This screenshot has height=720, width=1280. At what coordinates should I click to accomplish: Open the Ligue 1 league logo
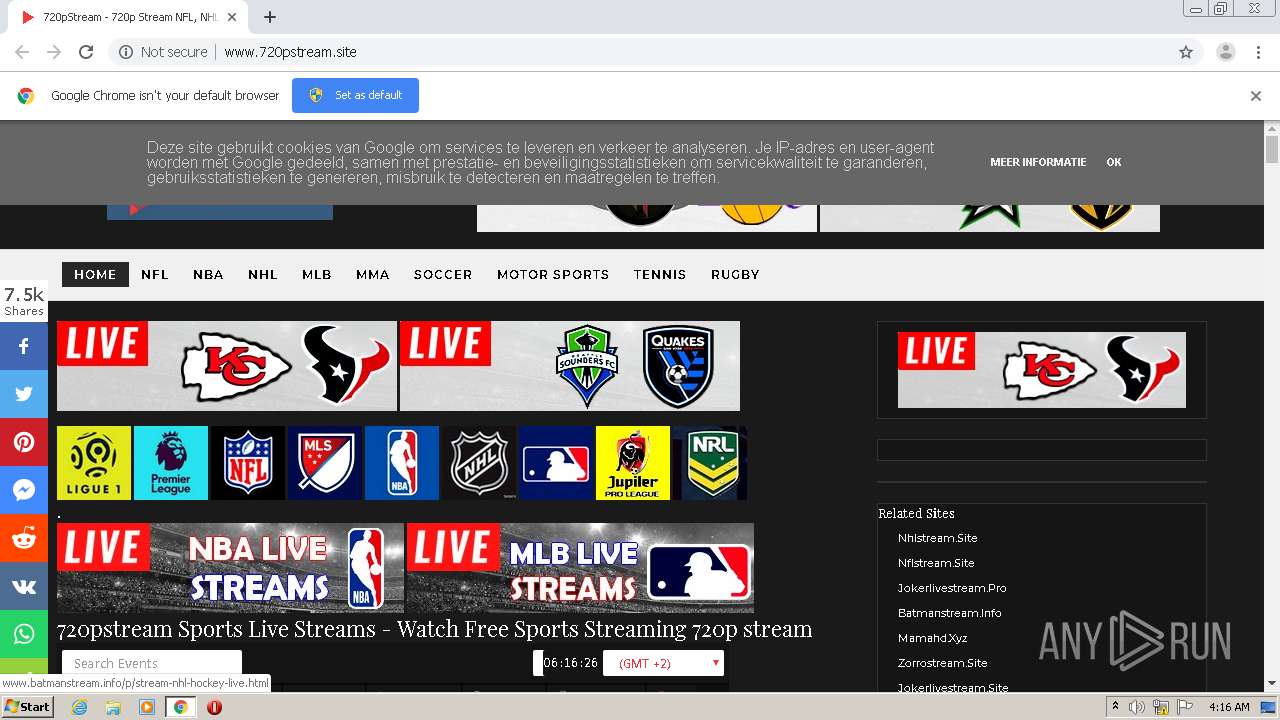pyautogui.click(x=94, y=463)
